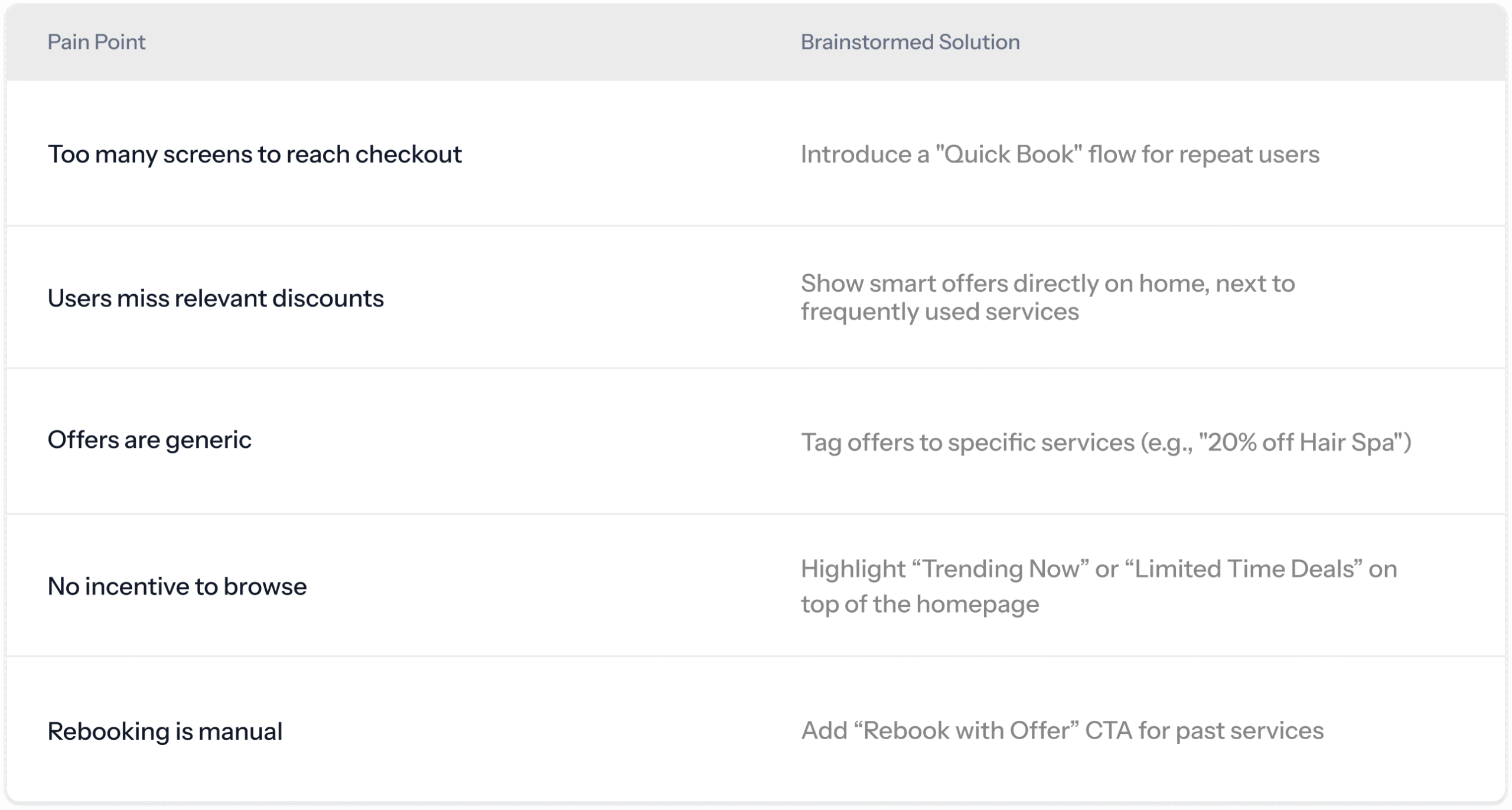Click the "Pain Point" column header
Viewport: 1512px width, 810px height.
point(96,42)
